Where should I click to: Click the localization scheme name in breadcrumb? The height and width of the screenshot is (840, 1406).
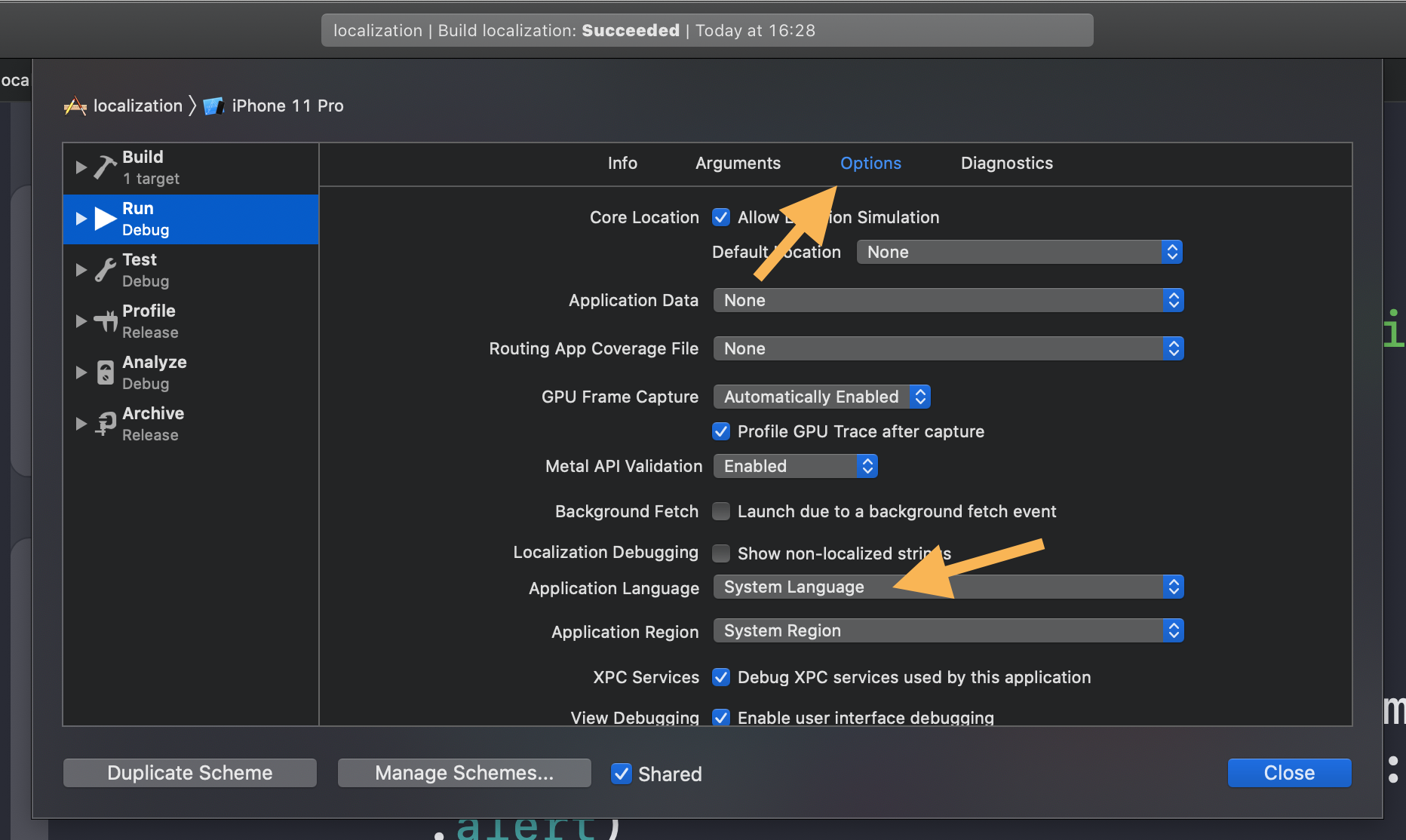pyautogui.click(x=138, y=106)
